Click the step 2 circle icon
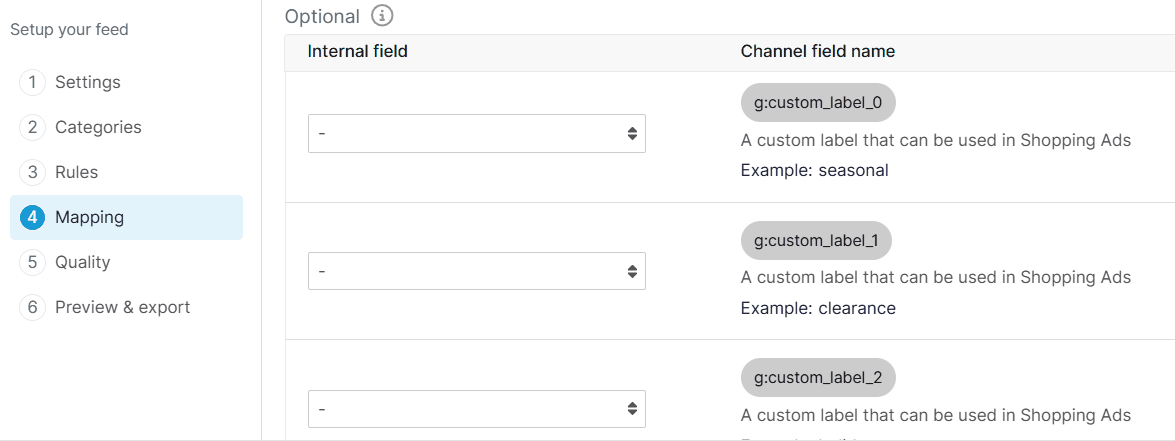This screenshot has height=441, width=1175. click(32, 127)
